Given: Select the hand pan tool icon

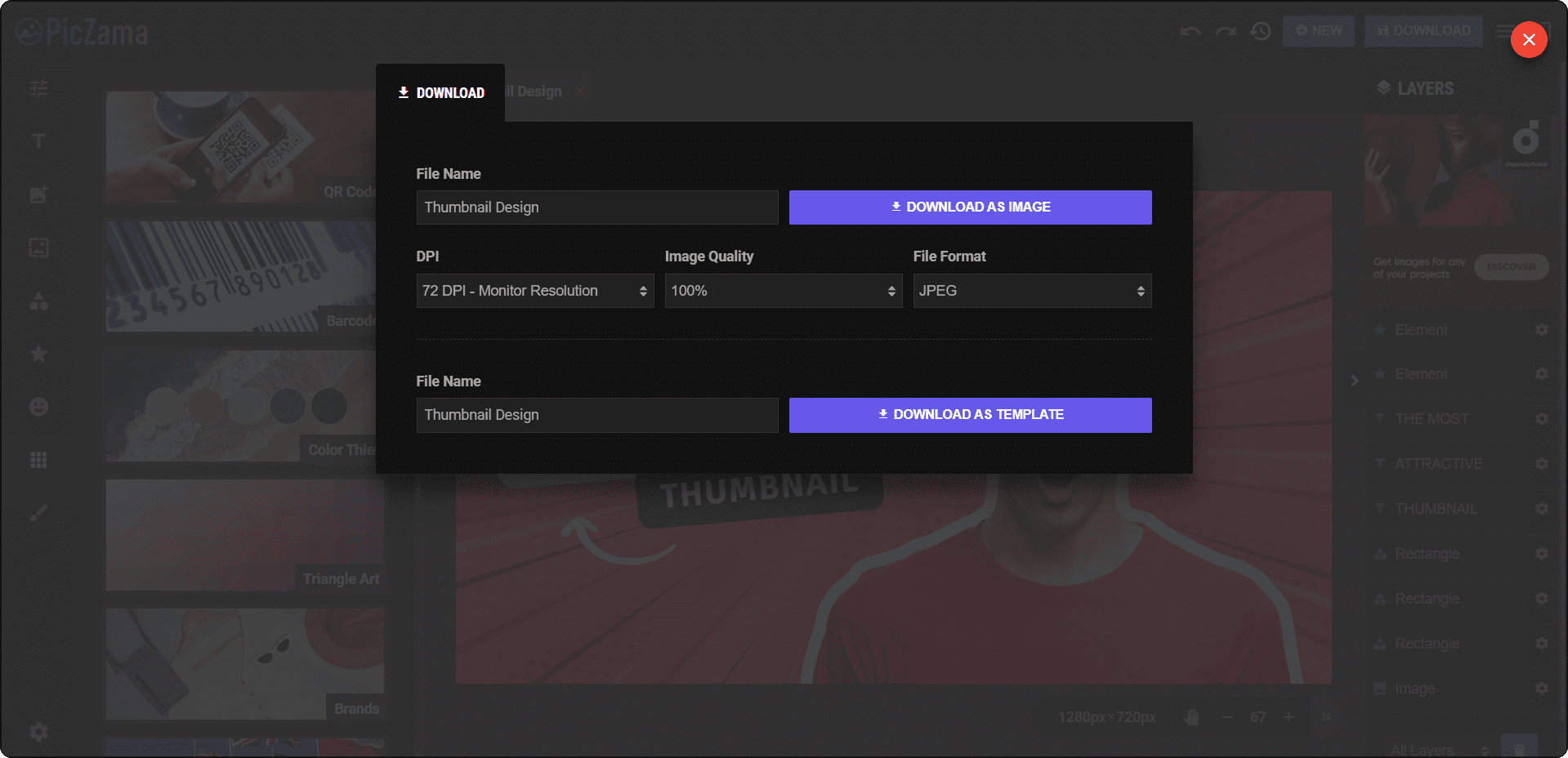Looking at the screenshot, I should tap(1191, 717).
